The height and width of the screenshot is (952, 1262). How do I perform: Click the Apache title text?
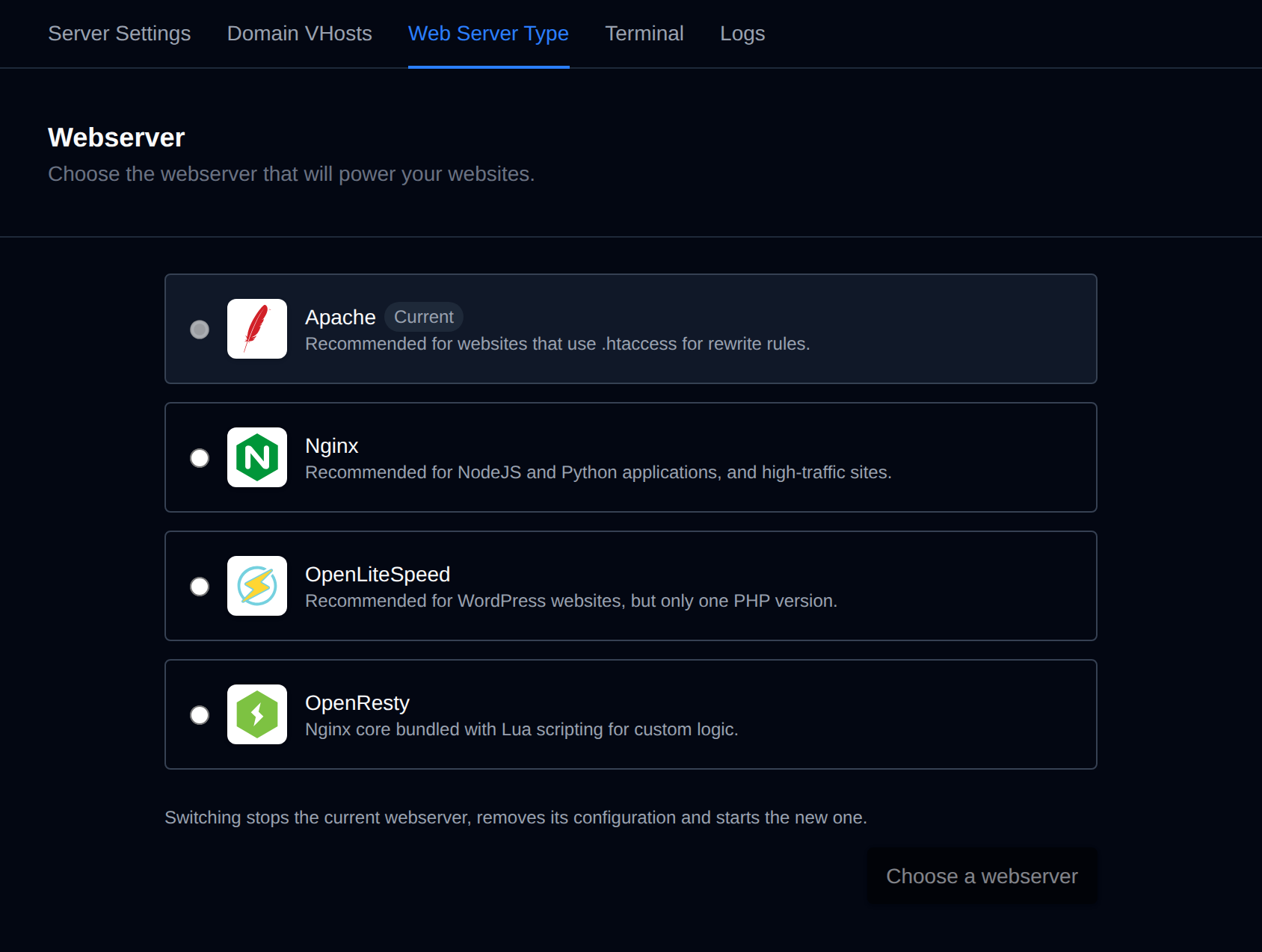(340, 318)
